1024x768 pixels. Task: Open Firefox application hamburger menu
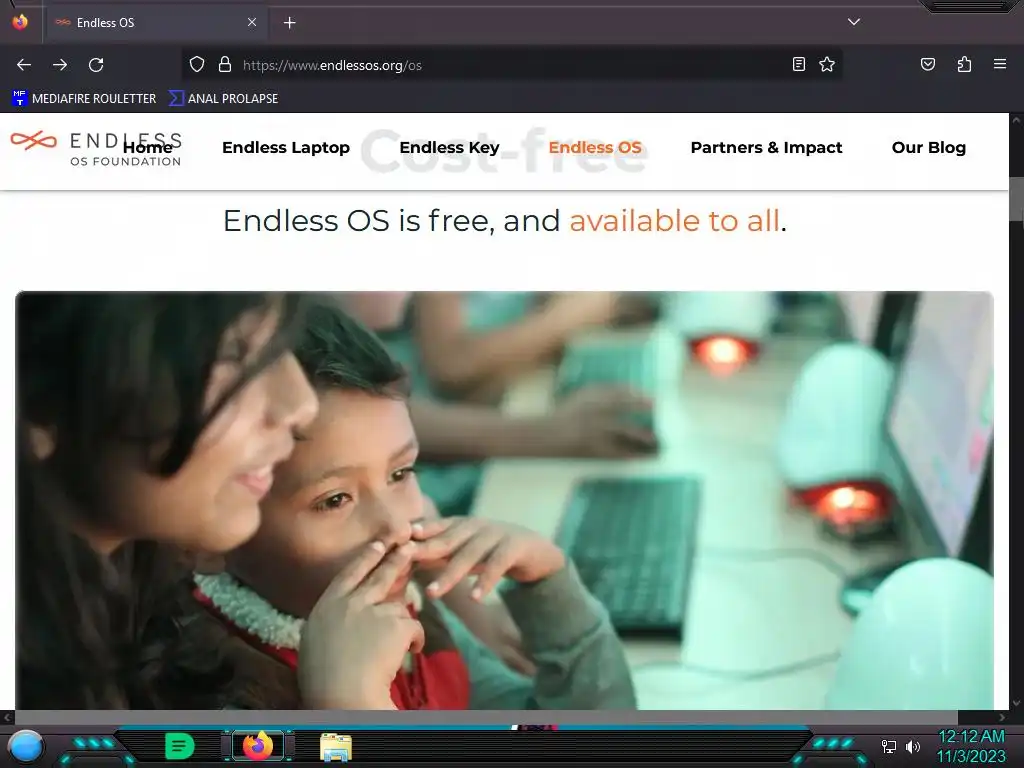(x=1000, y=65)
